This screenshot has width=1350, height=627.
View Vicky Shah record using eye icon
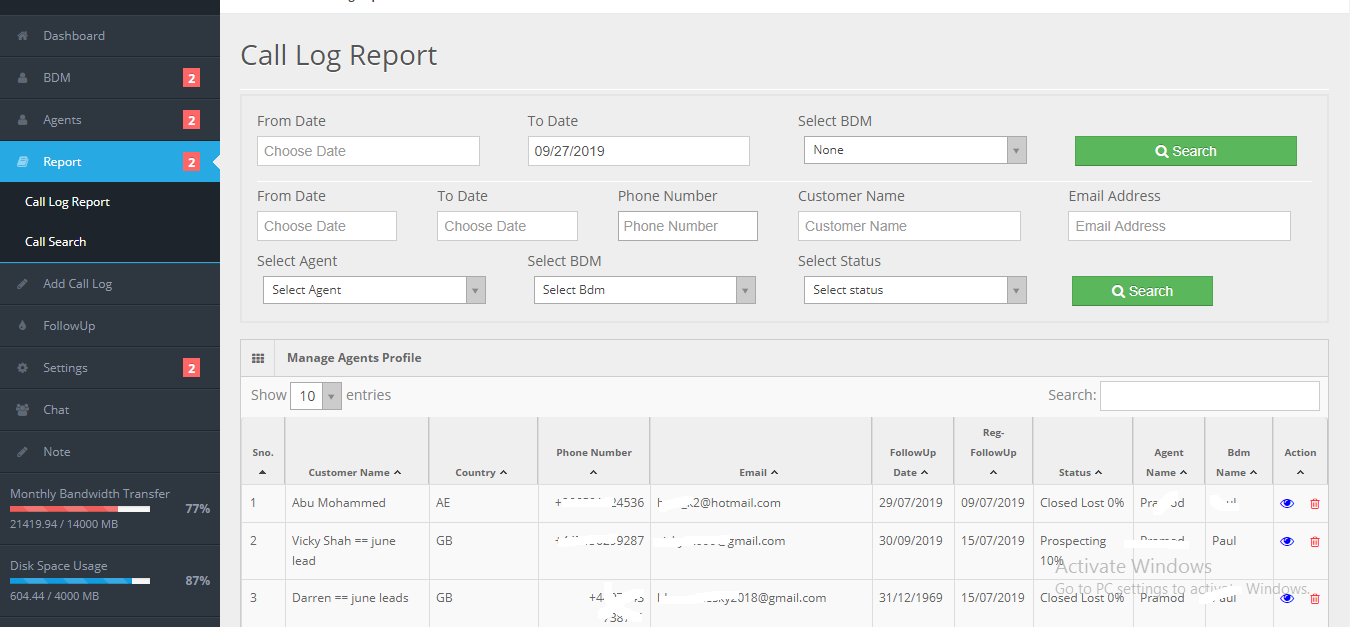(x=1287, y=541)
